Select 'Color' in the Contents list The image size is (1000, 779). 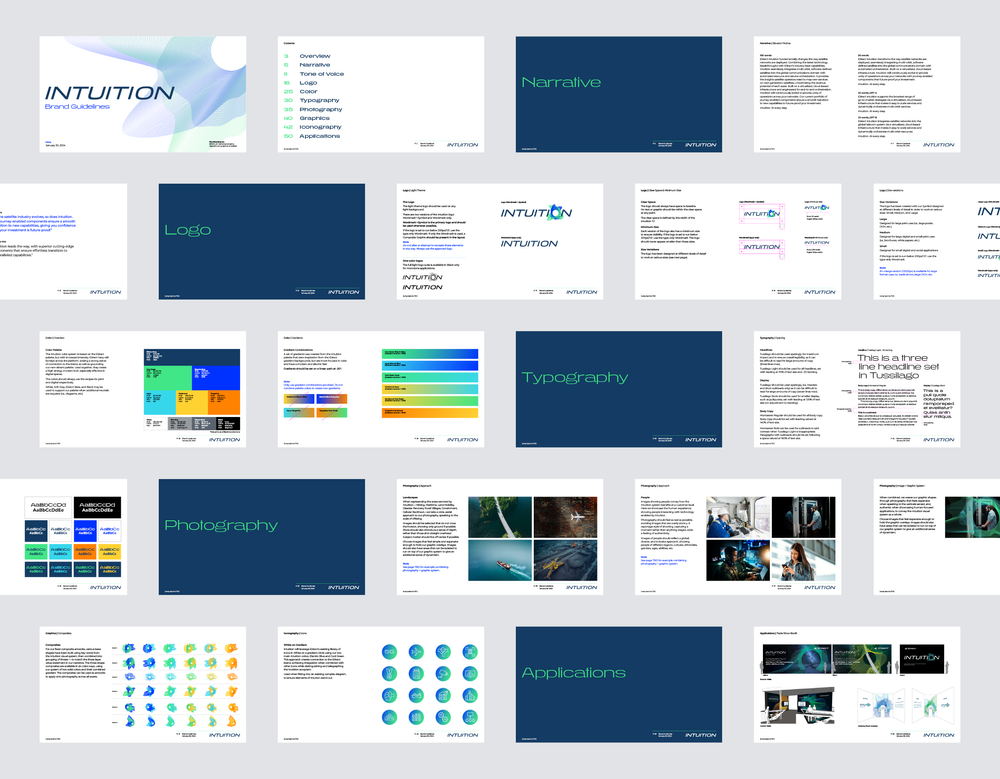308,92
